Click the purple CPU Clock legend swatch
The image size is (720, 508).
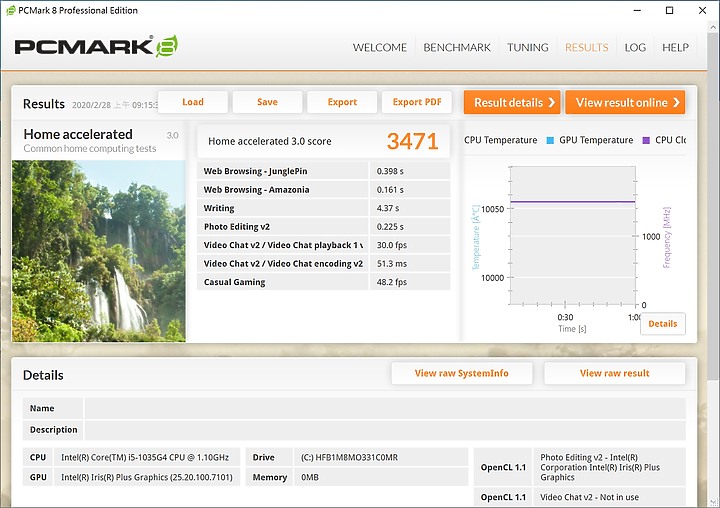click(x=646, y=140)
